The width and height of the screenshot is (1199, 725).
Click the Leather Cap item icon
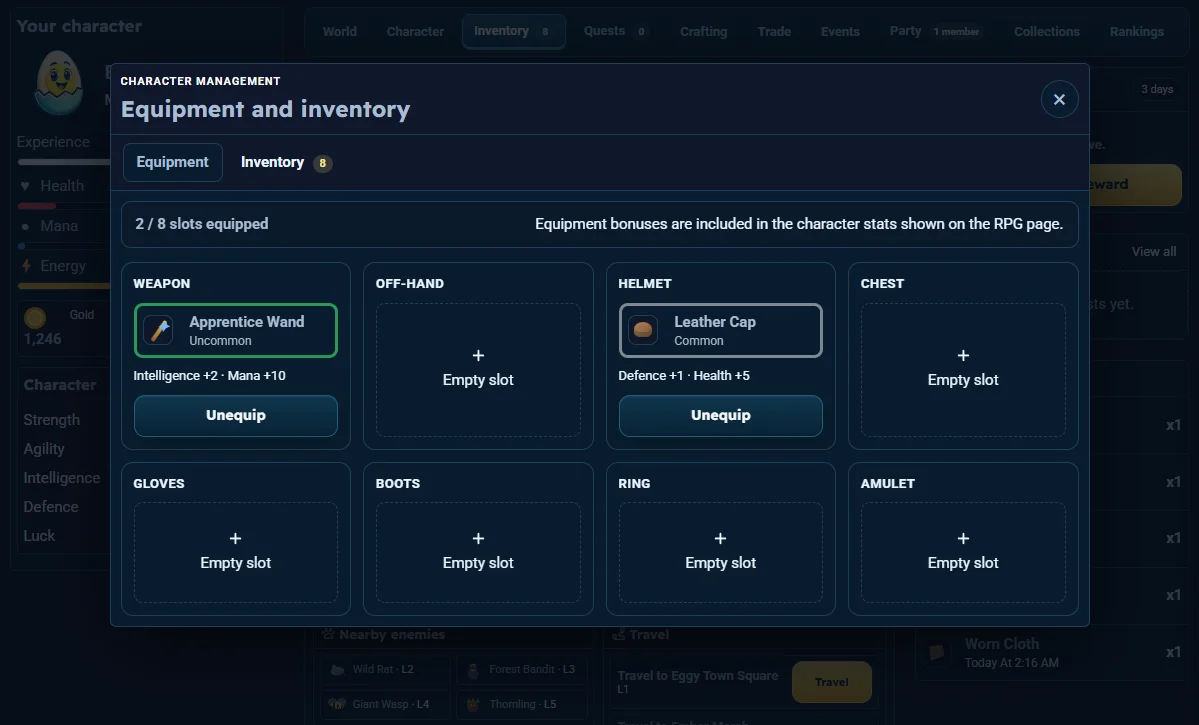643,330
